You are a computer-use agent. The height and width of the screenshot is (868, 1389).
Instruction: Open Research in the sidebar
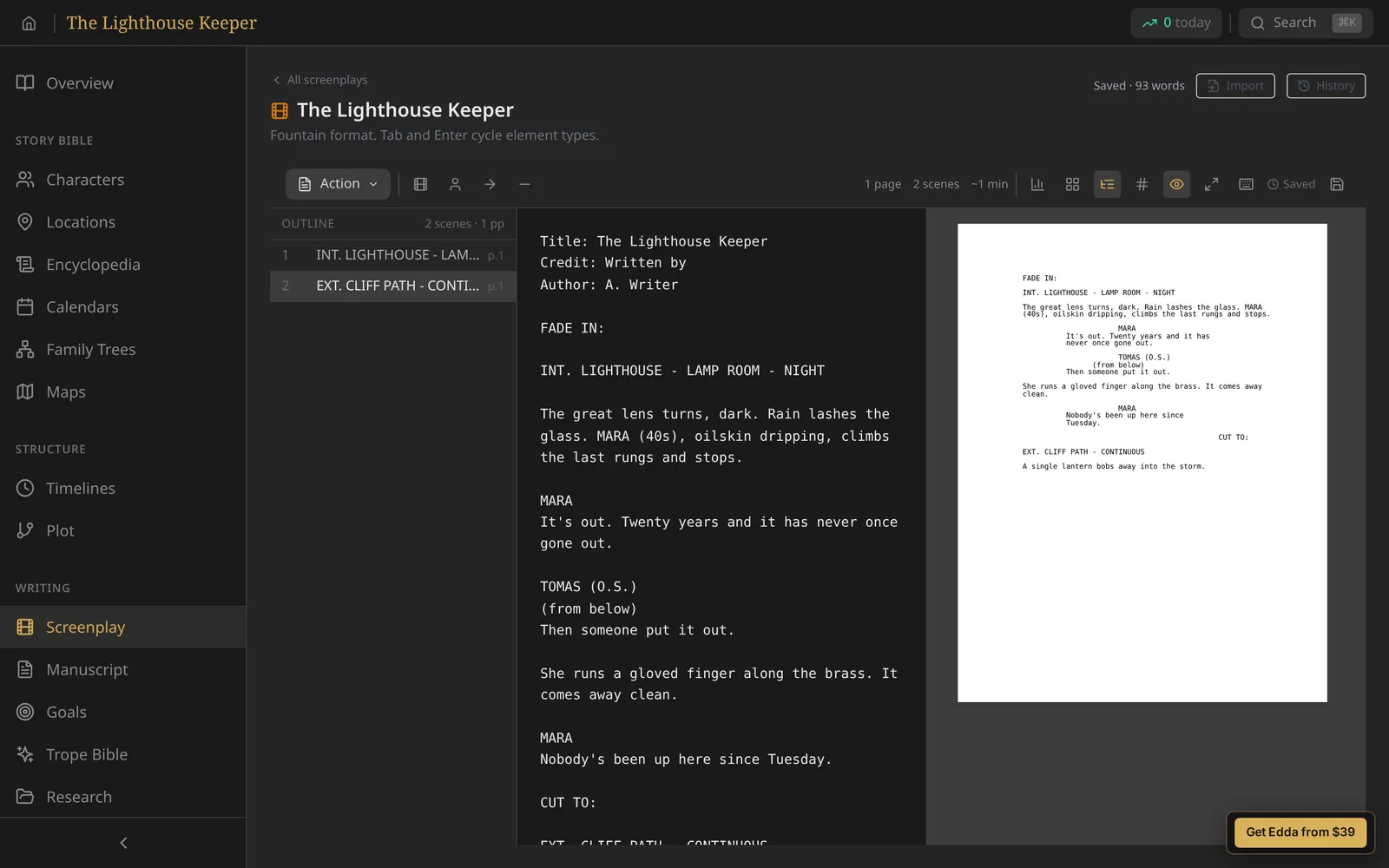123,797
